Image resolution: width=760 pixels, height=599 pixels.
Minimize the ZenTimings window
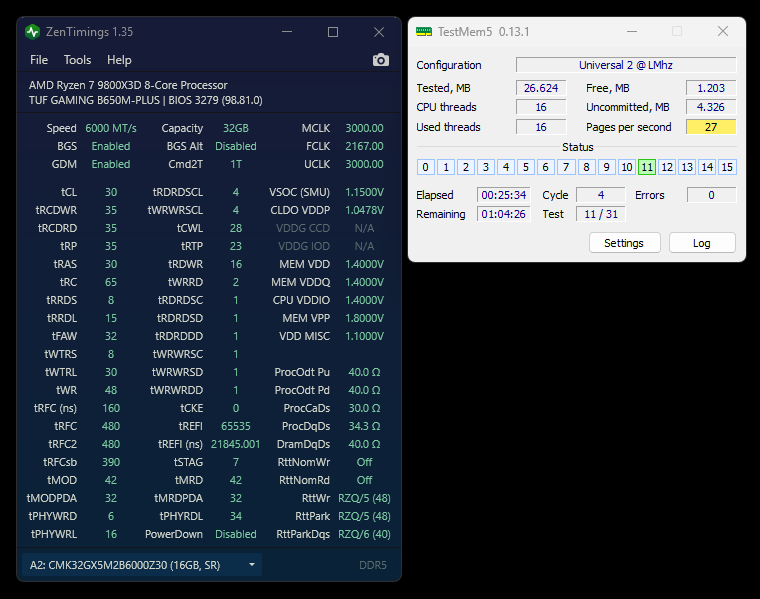click(x=287, y=32)
